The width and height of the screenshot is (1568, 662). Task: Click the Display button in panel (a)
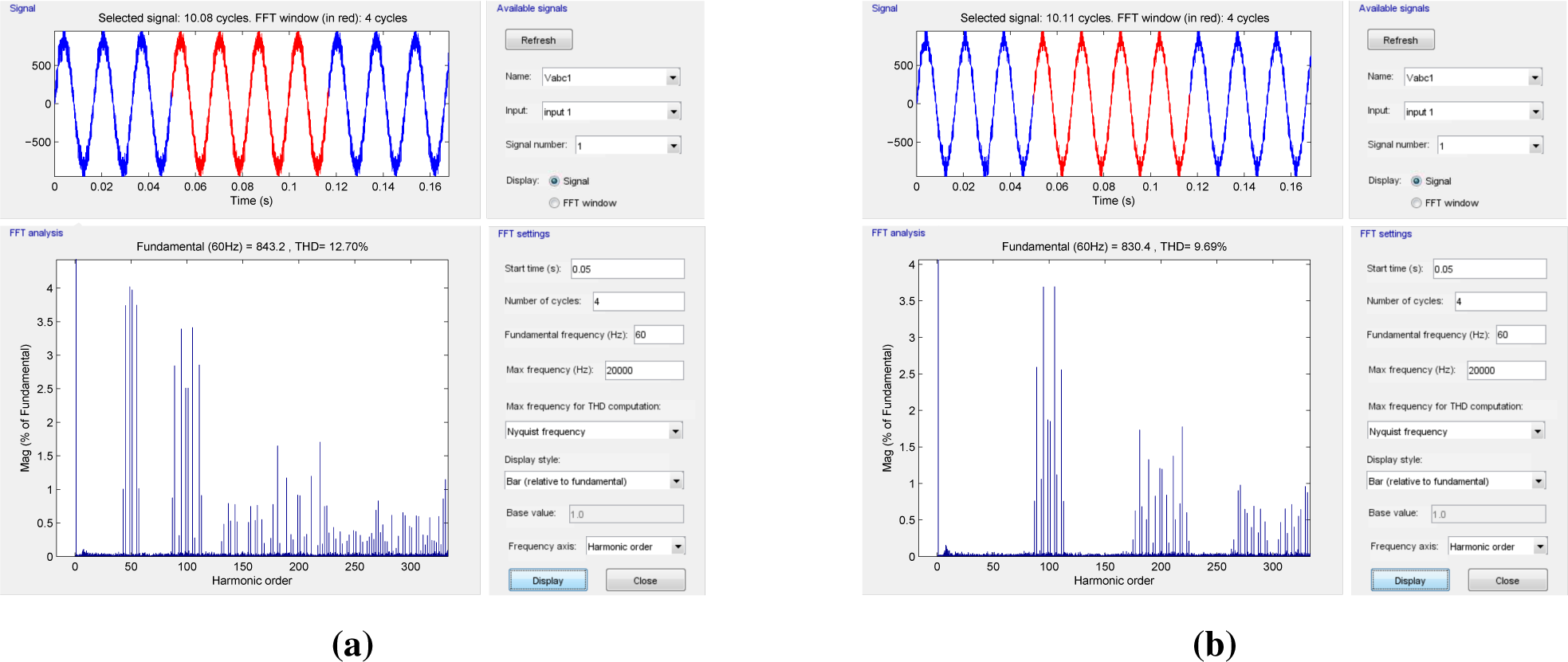click(548, 581)
